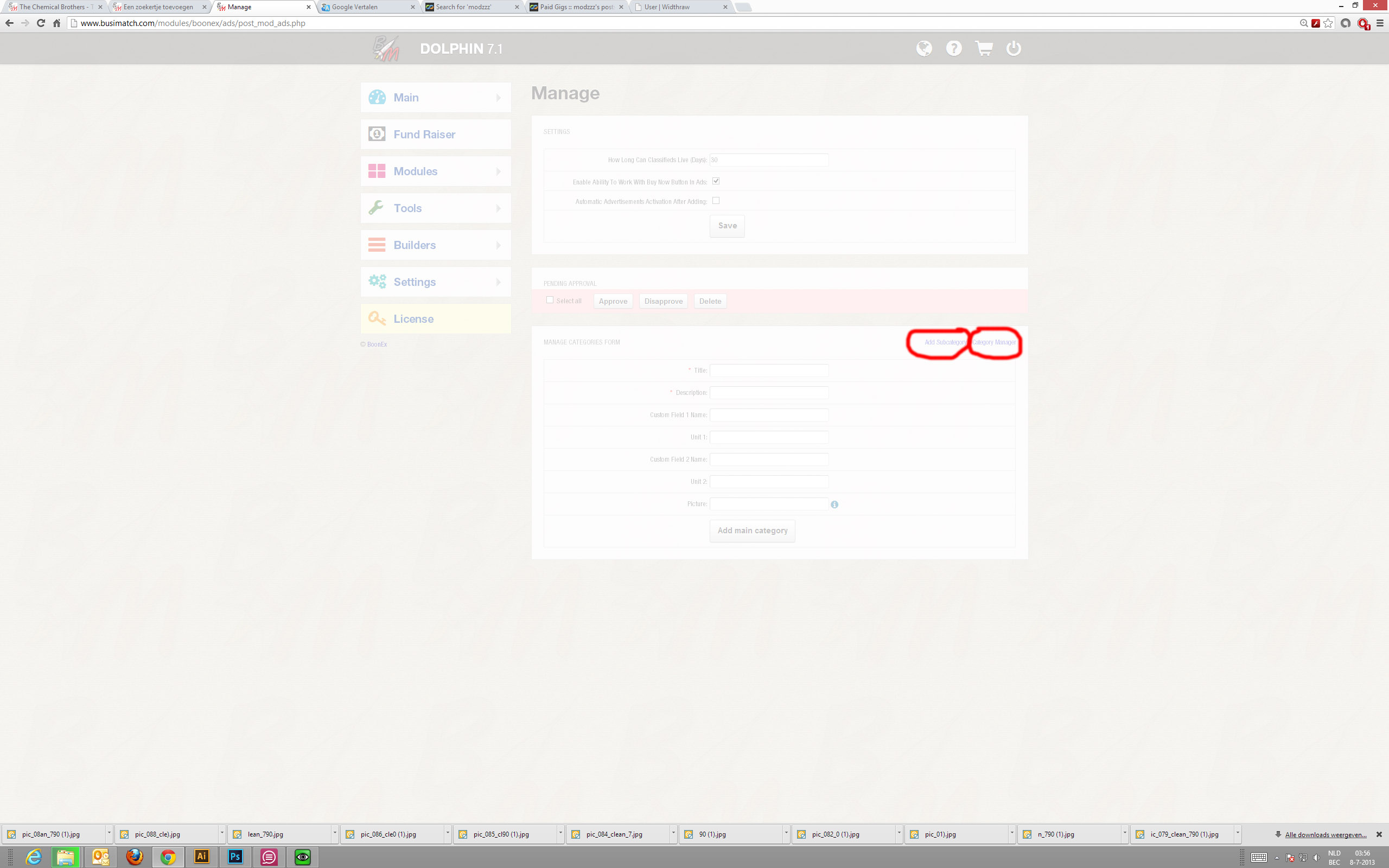
Task: Open the Category Manager link
Action: 994,342
